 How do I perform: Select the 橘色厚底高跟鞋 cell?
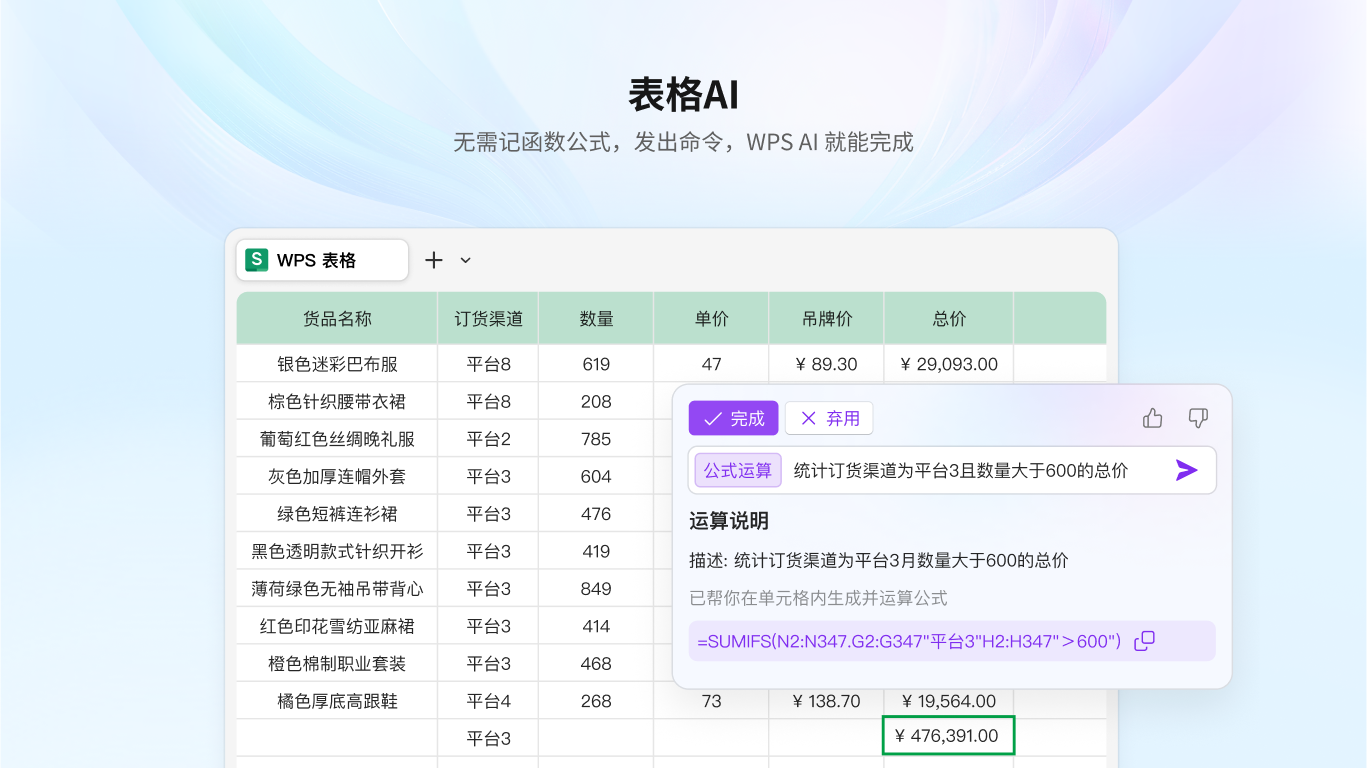[x=337, y=701]
